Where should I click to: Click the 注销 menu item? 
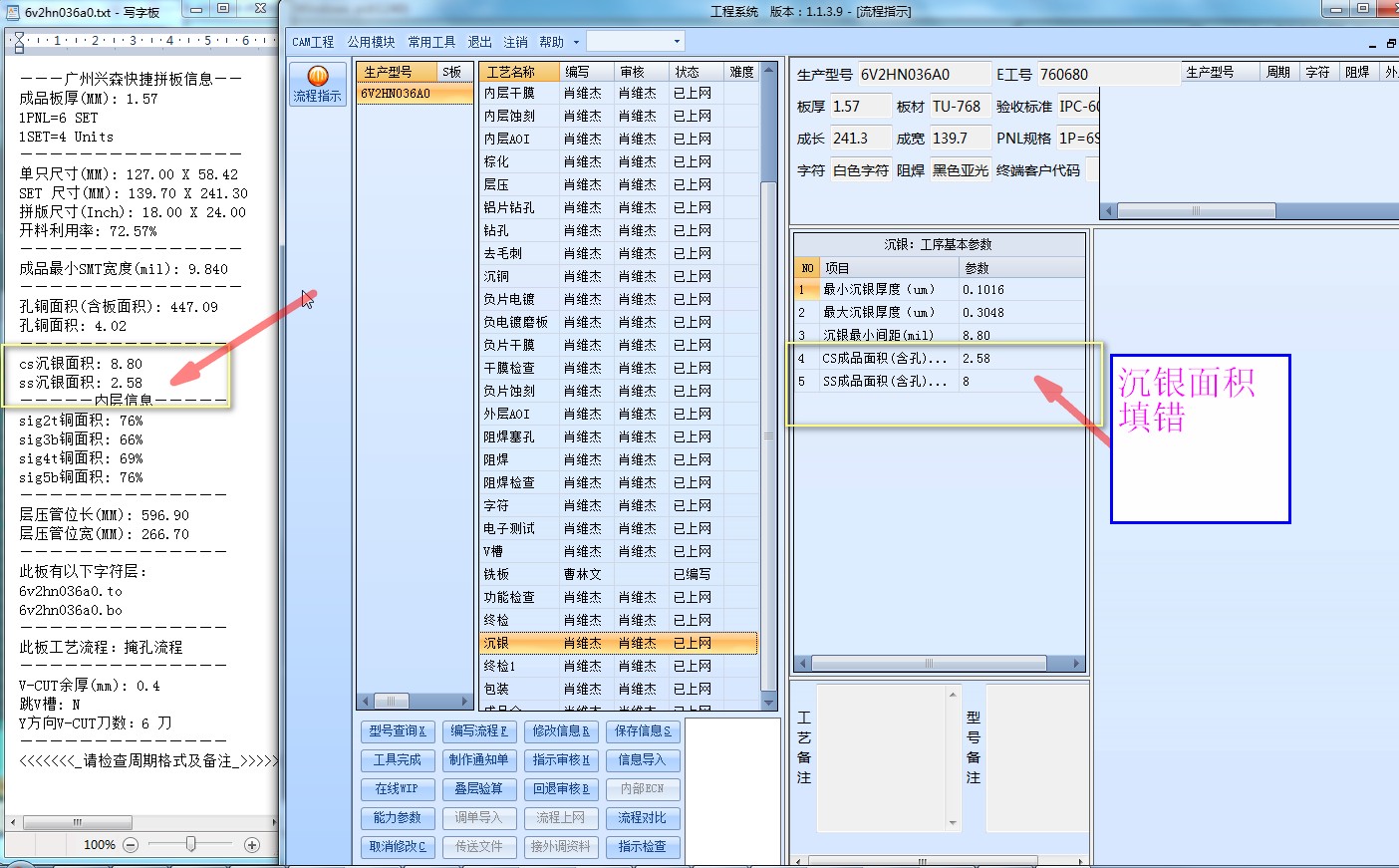515,42
